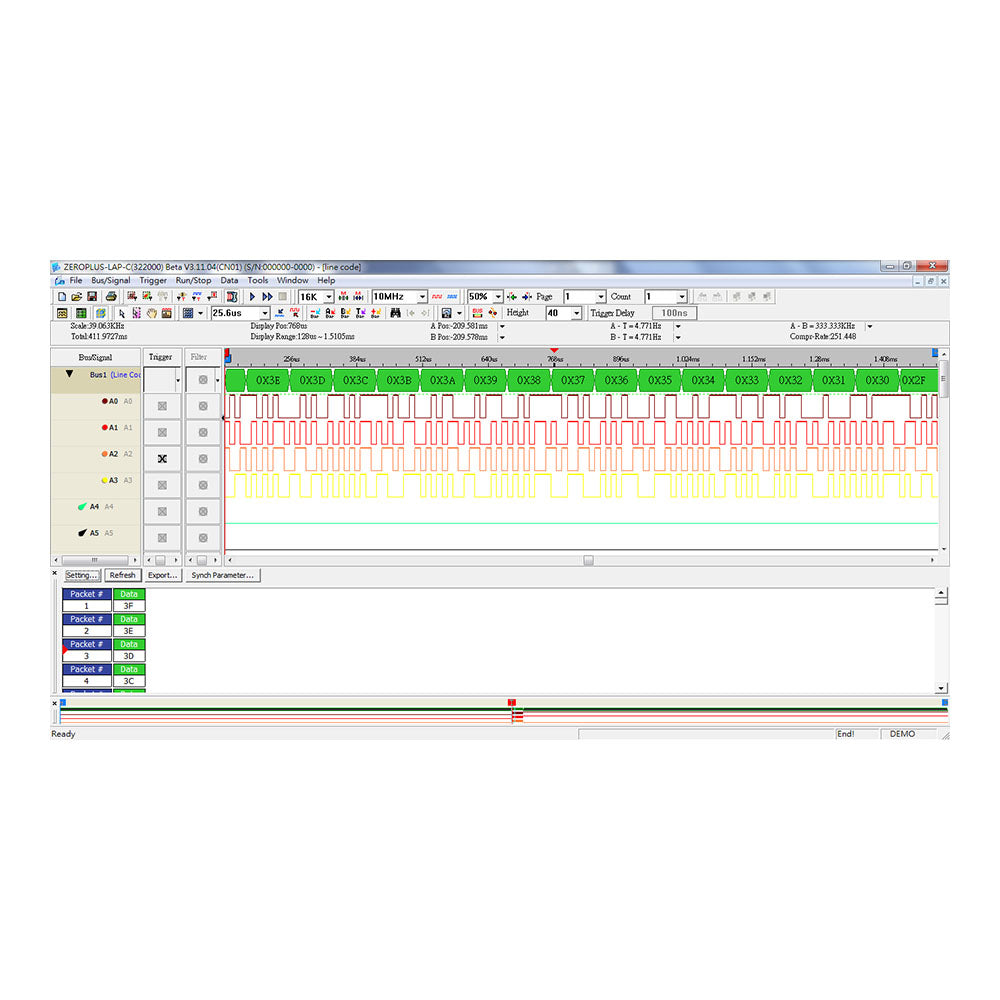The width and height of the screenshot is (1000, 1000).
Task: Select the 0X3A bus data packet
Action: tap(442, 380)
